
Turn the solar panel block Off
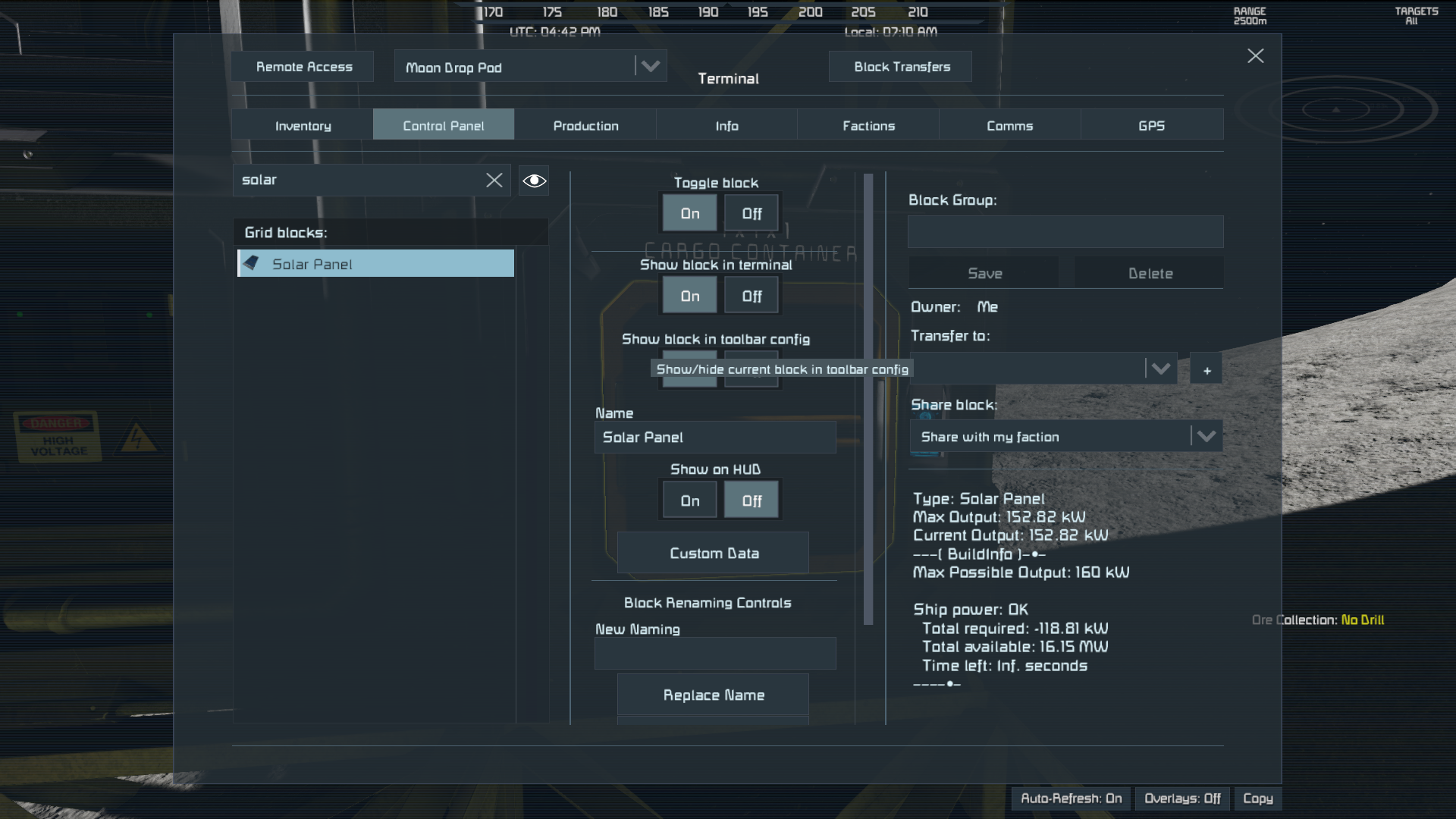(751, 214)
